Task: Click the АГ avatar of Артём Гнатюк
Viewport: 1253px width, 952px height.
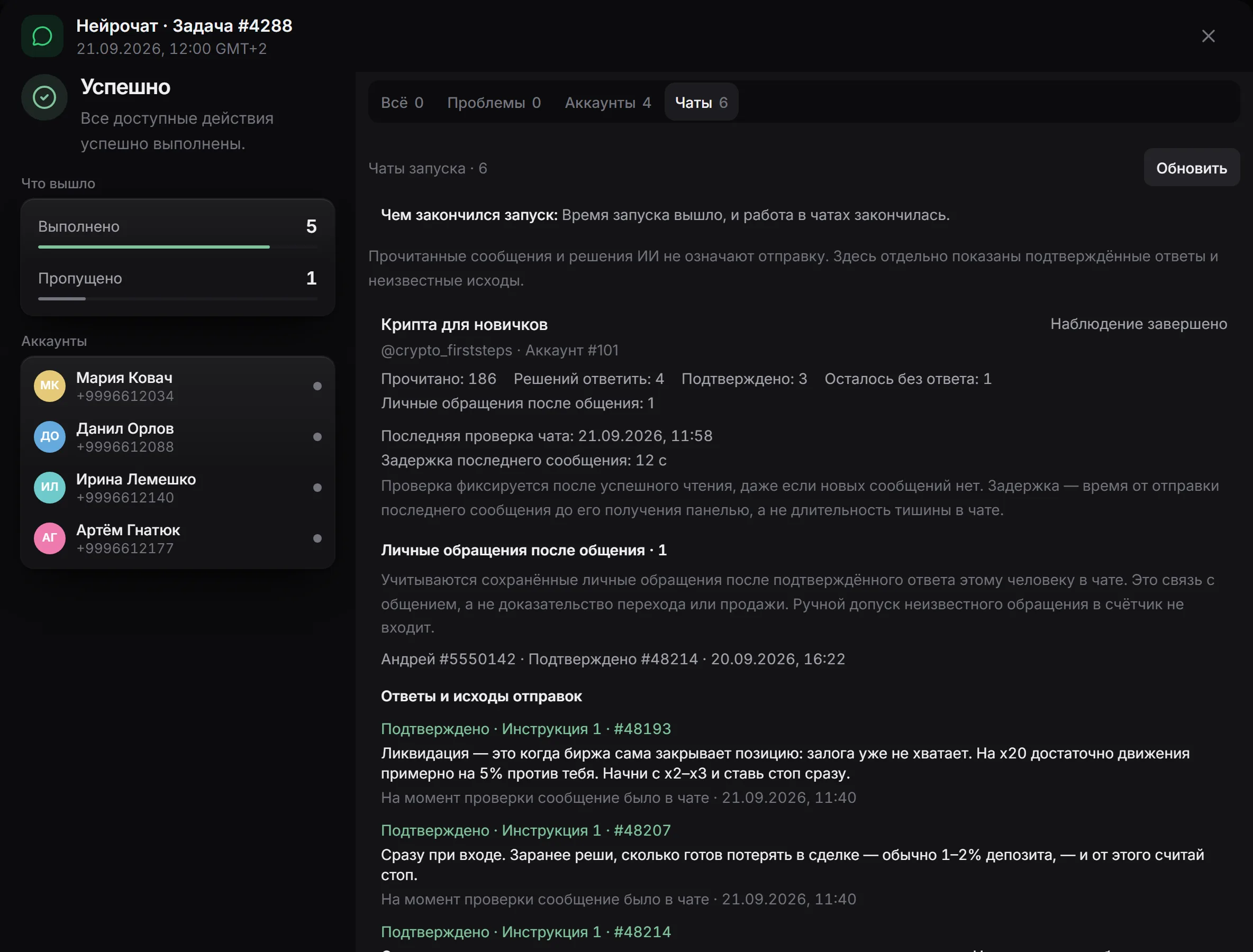Action: pyautogui.click(x=50, y=538)
